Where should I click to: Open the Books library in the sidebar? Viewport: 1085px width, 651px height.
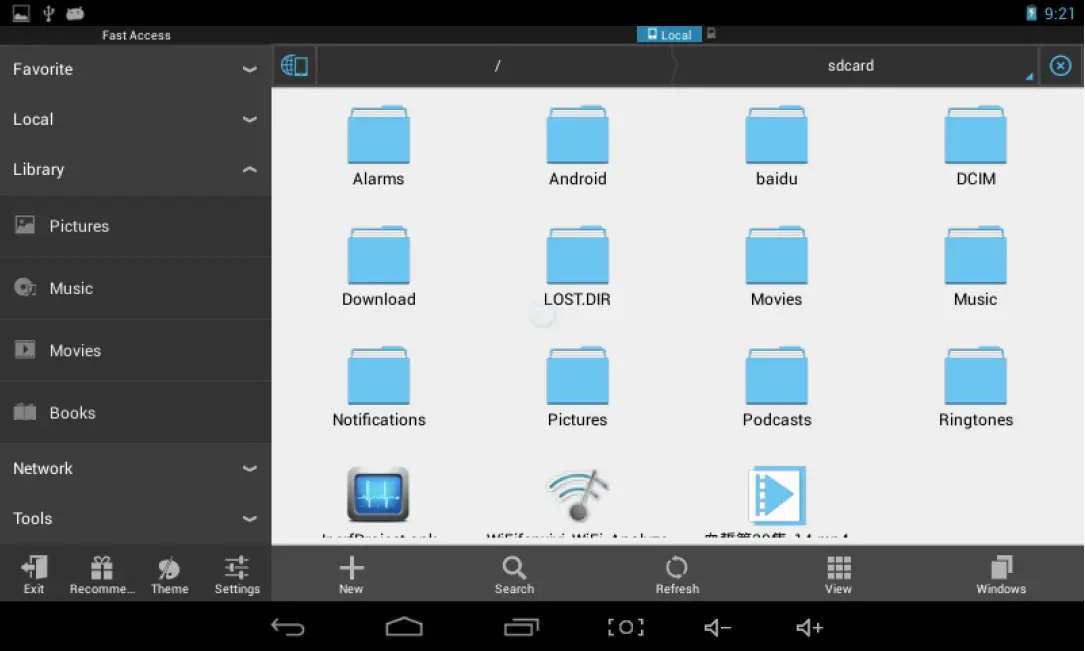[72, 412]
